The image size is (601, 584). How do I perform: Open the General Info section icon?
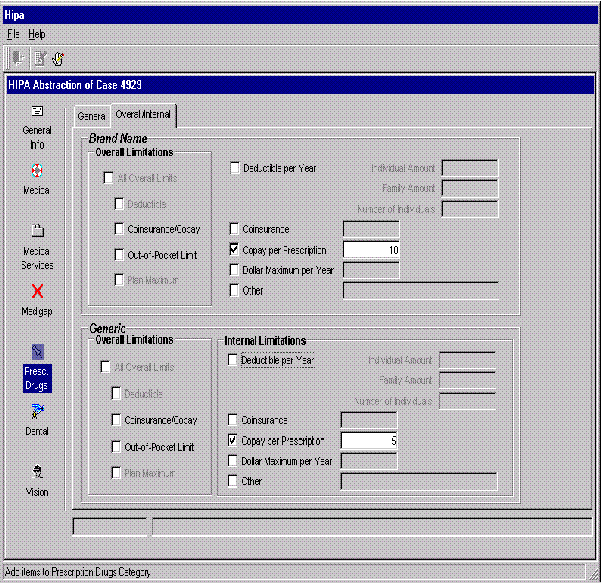(x=37, y=112)
